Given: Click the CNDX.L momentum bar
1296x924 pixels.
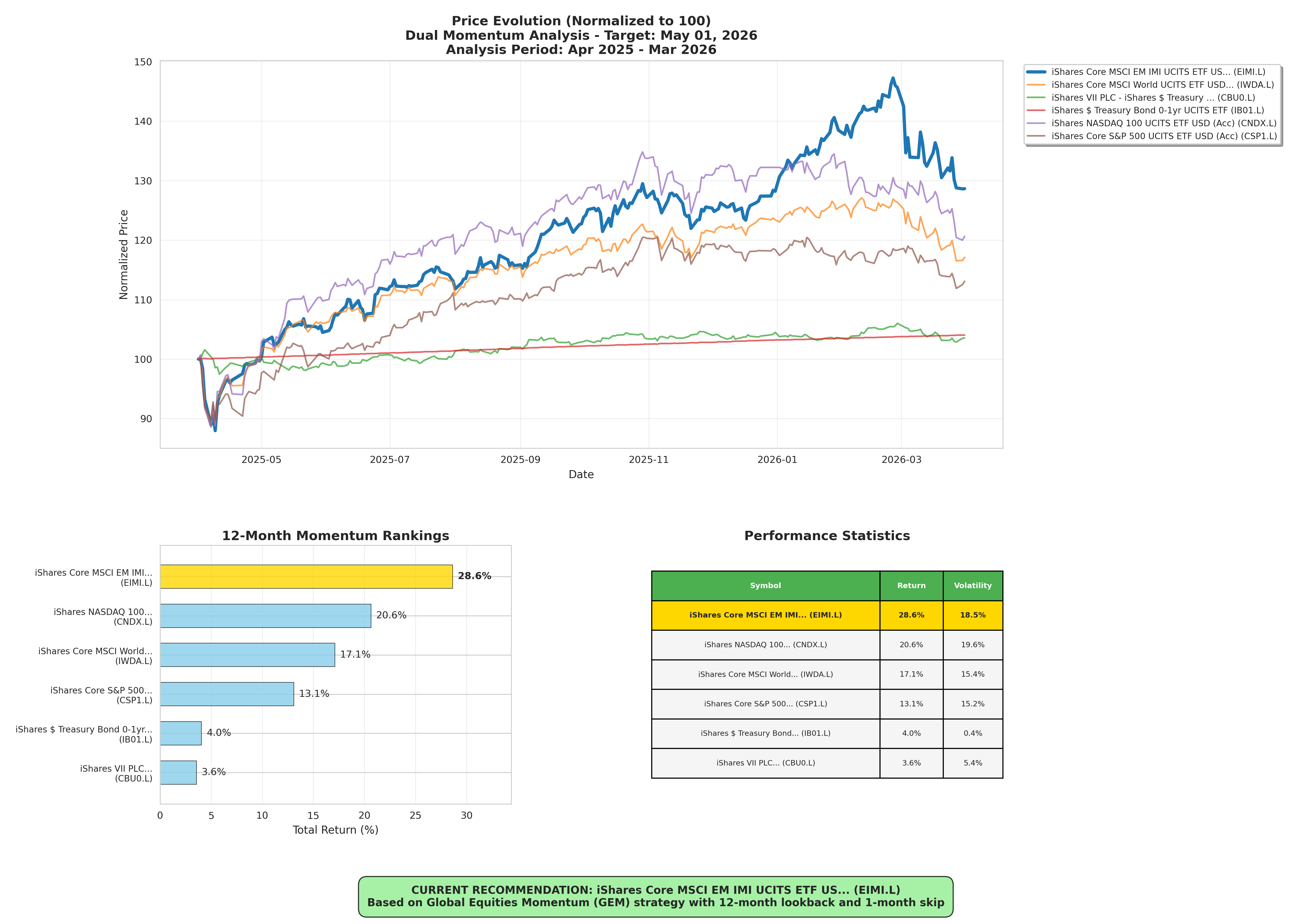Looking at the screenshot, I should tap(266, 616).
